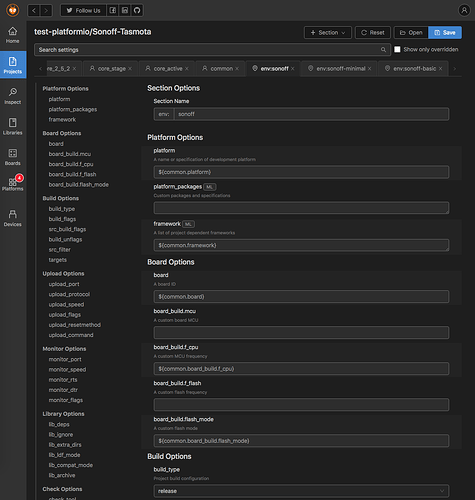Open the Boards sidebar icon

click(13, 157)
